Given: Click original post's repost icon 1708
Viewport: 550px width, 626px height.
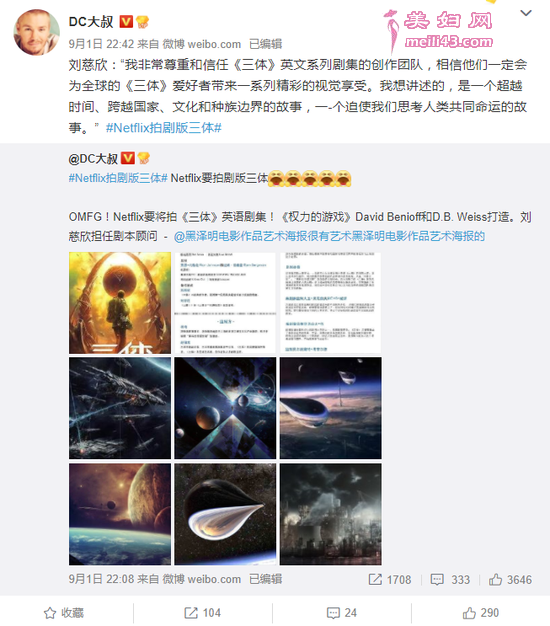Looking at the screenshot, I should tap(390, 579).
